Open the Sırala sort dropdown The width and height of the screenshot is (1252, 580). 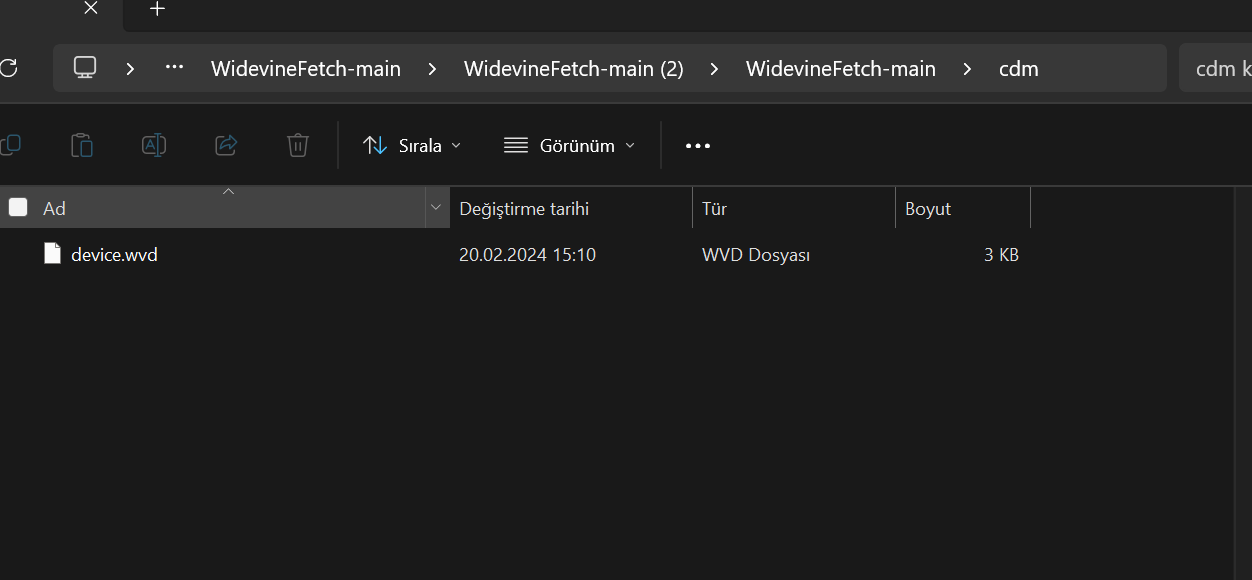click(411, 145)
